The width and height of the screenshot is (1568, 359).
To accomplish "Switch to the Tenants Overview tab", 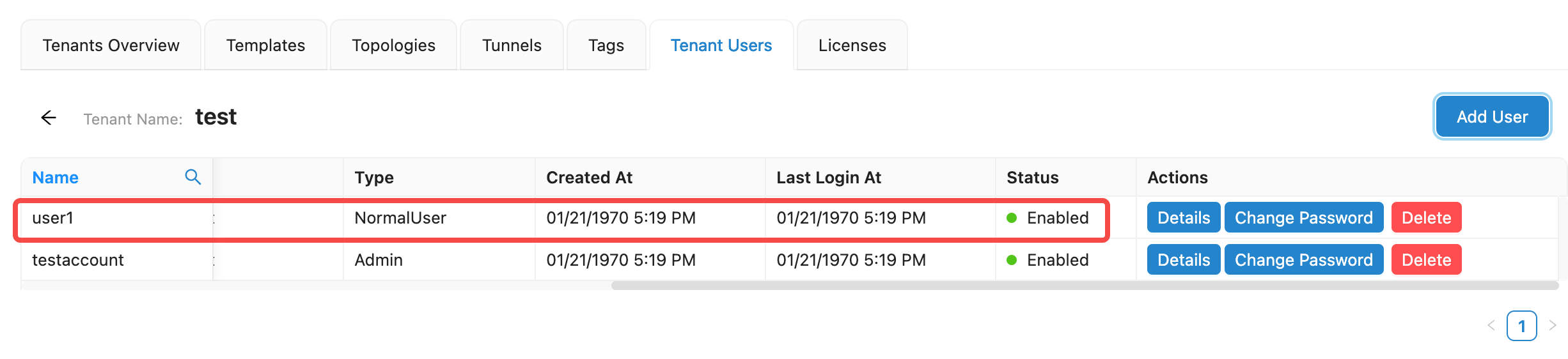I will pyautogui.click(x=111, y=45).
